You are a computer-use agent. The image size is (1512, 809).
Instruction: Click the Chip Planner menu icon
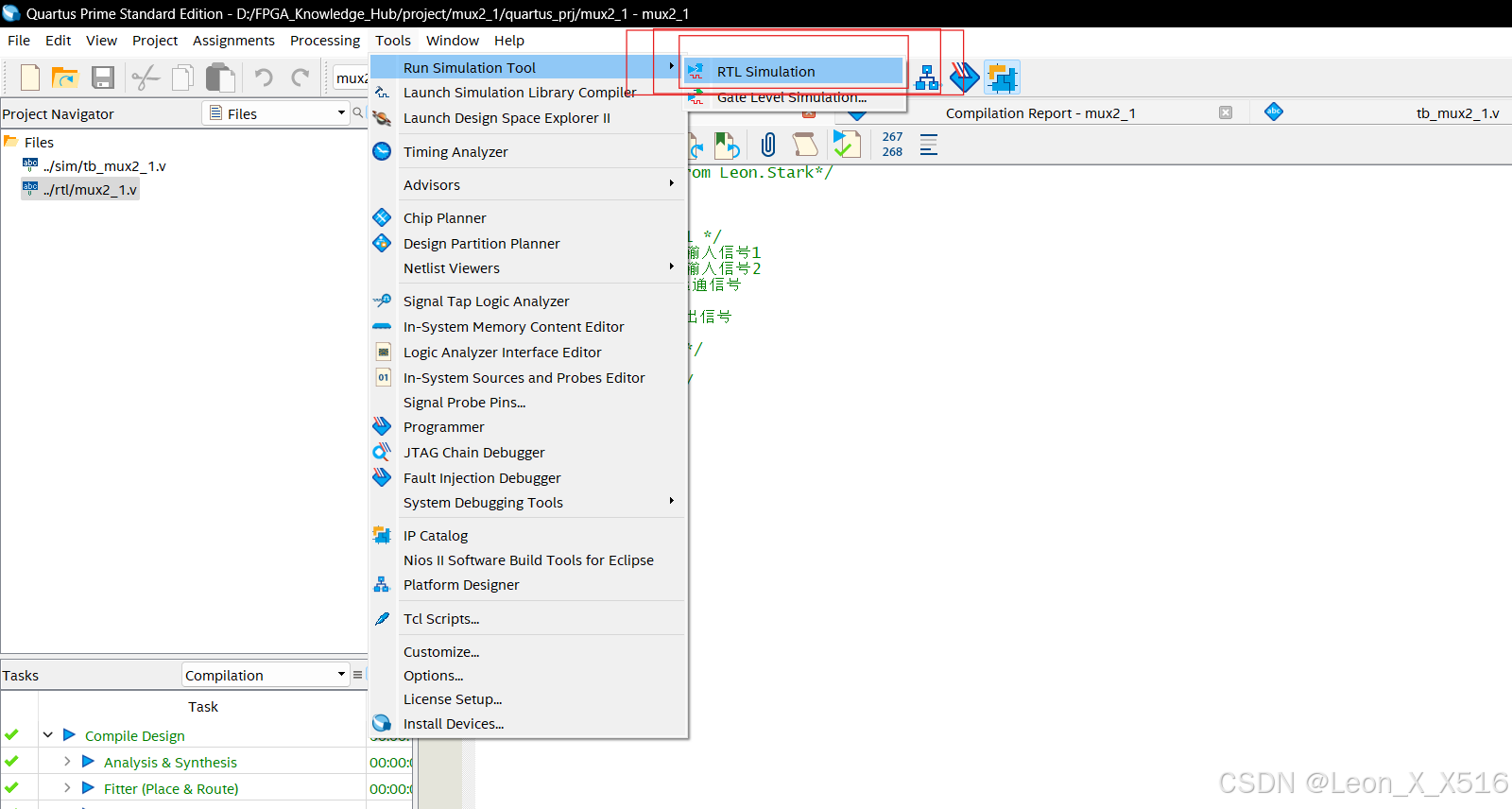pyautogui.click(x=382, y=217)
